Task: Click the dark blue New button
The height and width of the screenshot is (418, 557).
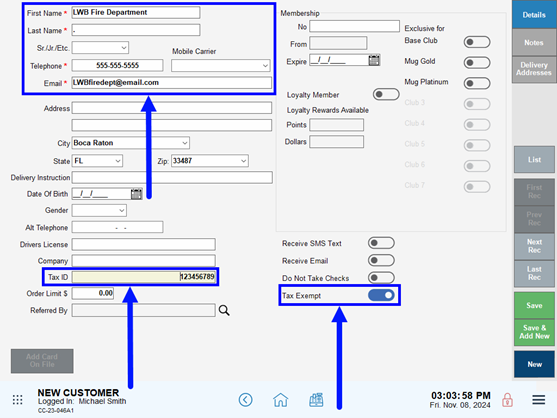Action: pyautogui.click(x=534, y=364)
